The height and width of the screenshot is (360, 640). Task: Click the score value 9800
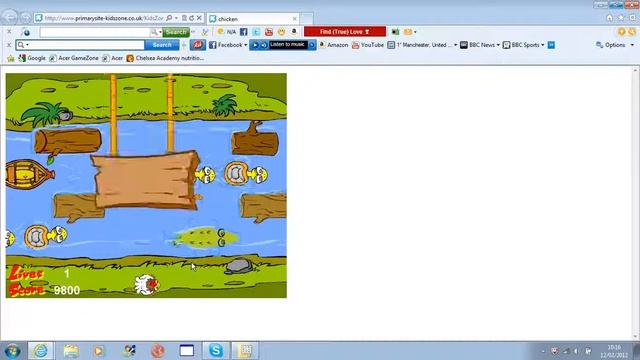point(67,290)
